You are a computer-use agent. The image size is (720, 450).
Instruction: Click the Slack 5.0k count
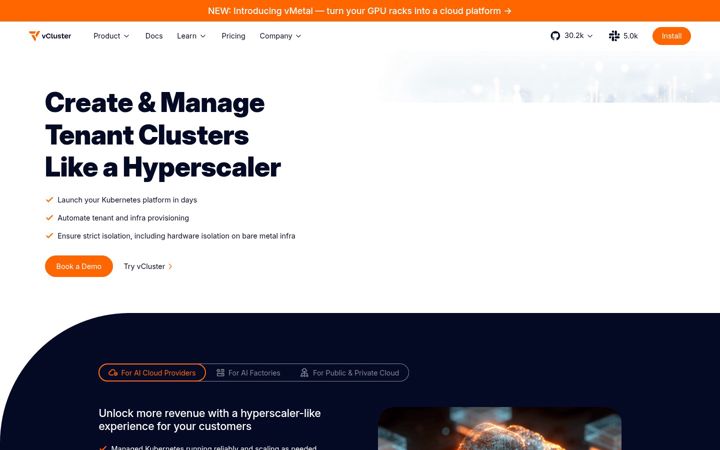click(x=630, y=36)
